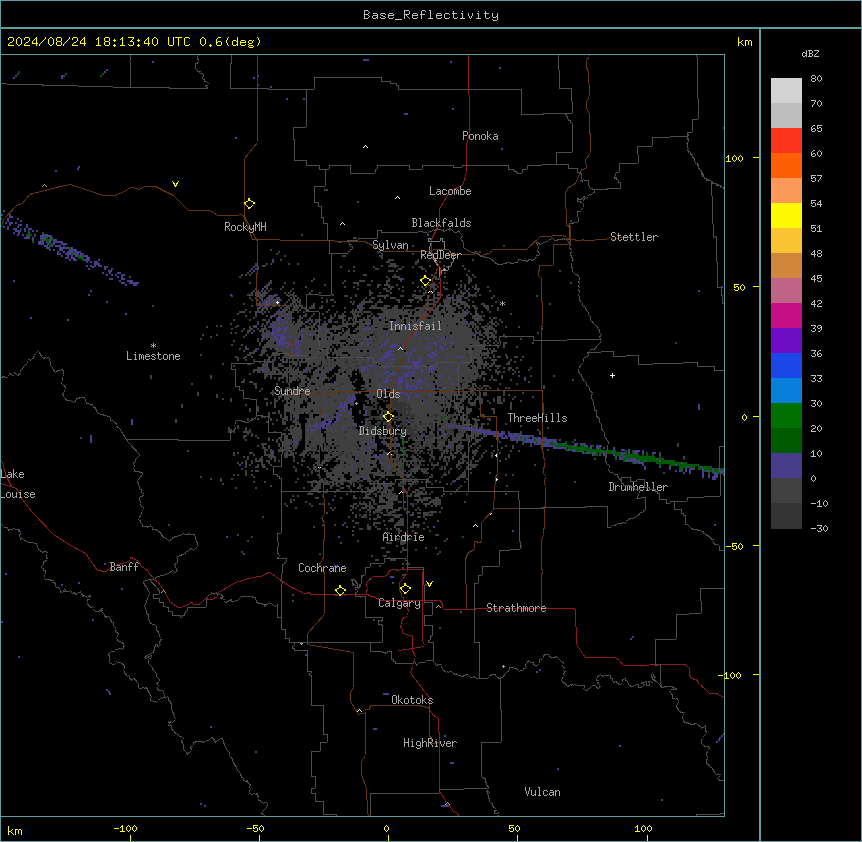The width and height of the screenshot is (862, 842).
Task: Click the white plus marker northwest of Drumheller
Action: pyautogui.click(x=612, y=375)
